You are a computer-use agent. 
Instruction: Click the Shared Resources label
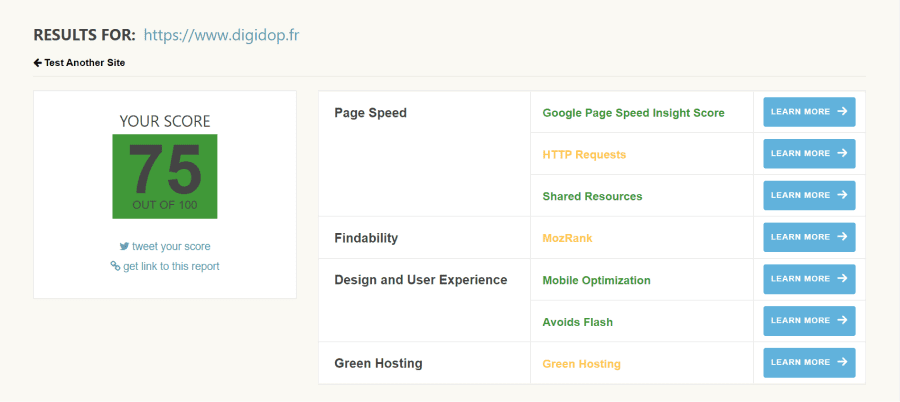(x=592, y=196)
